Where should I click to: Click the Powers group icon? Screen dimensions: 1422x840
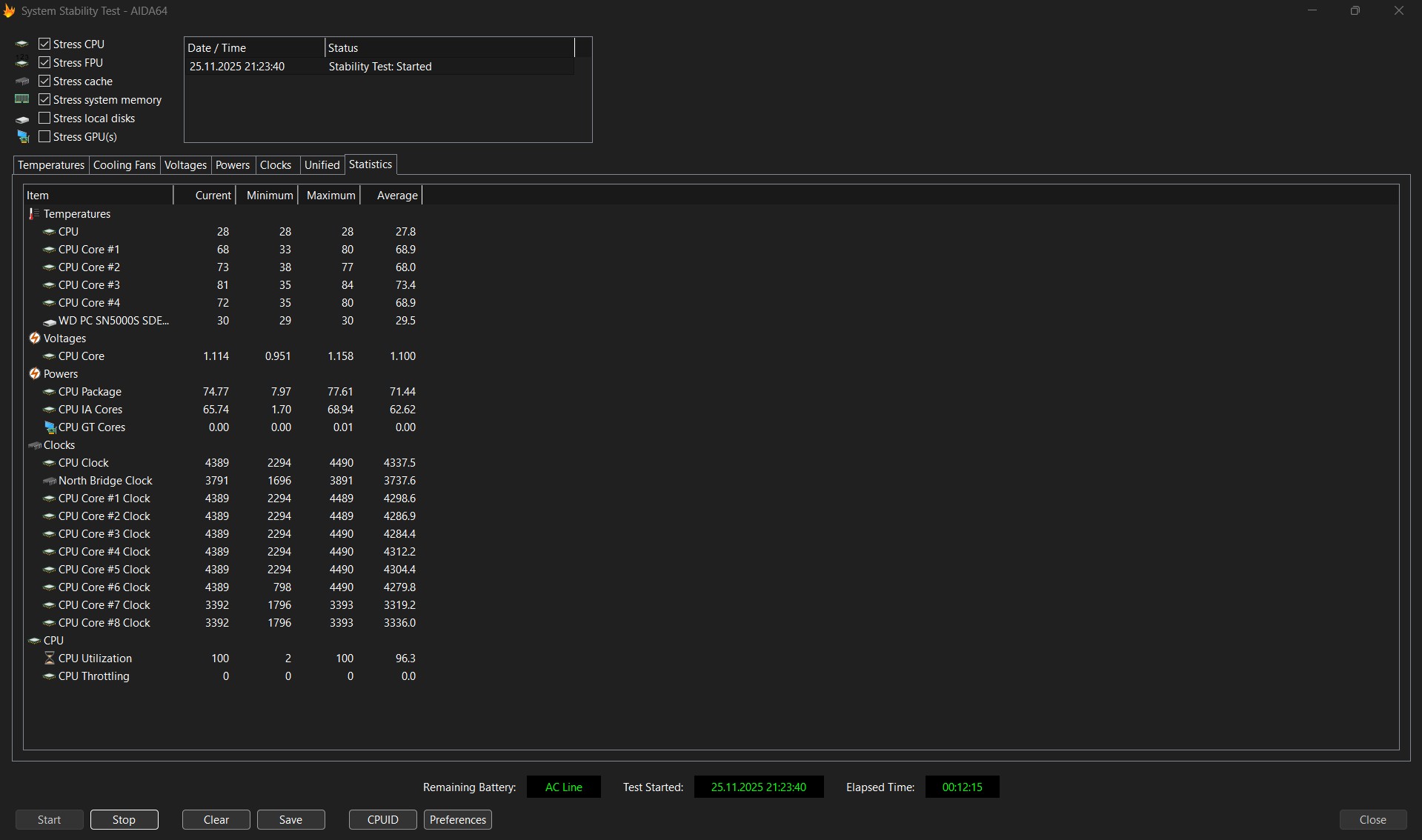click(34, 374)
